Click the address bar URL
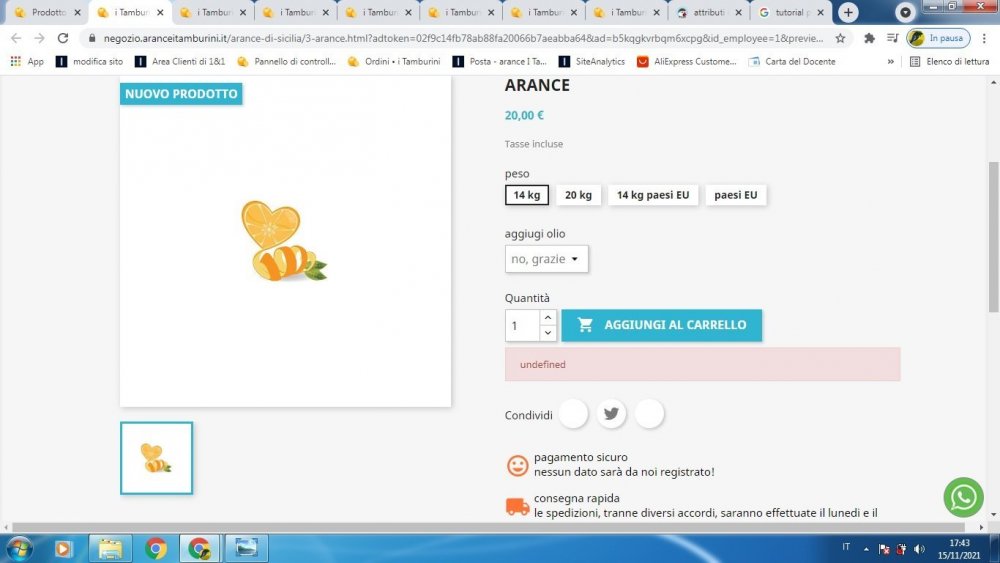Image resolution: width=1000 pixels, height=563 pixels. pos(463,38)
